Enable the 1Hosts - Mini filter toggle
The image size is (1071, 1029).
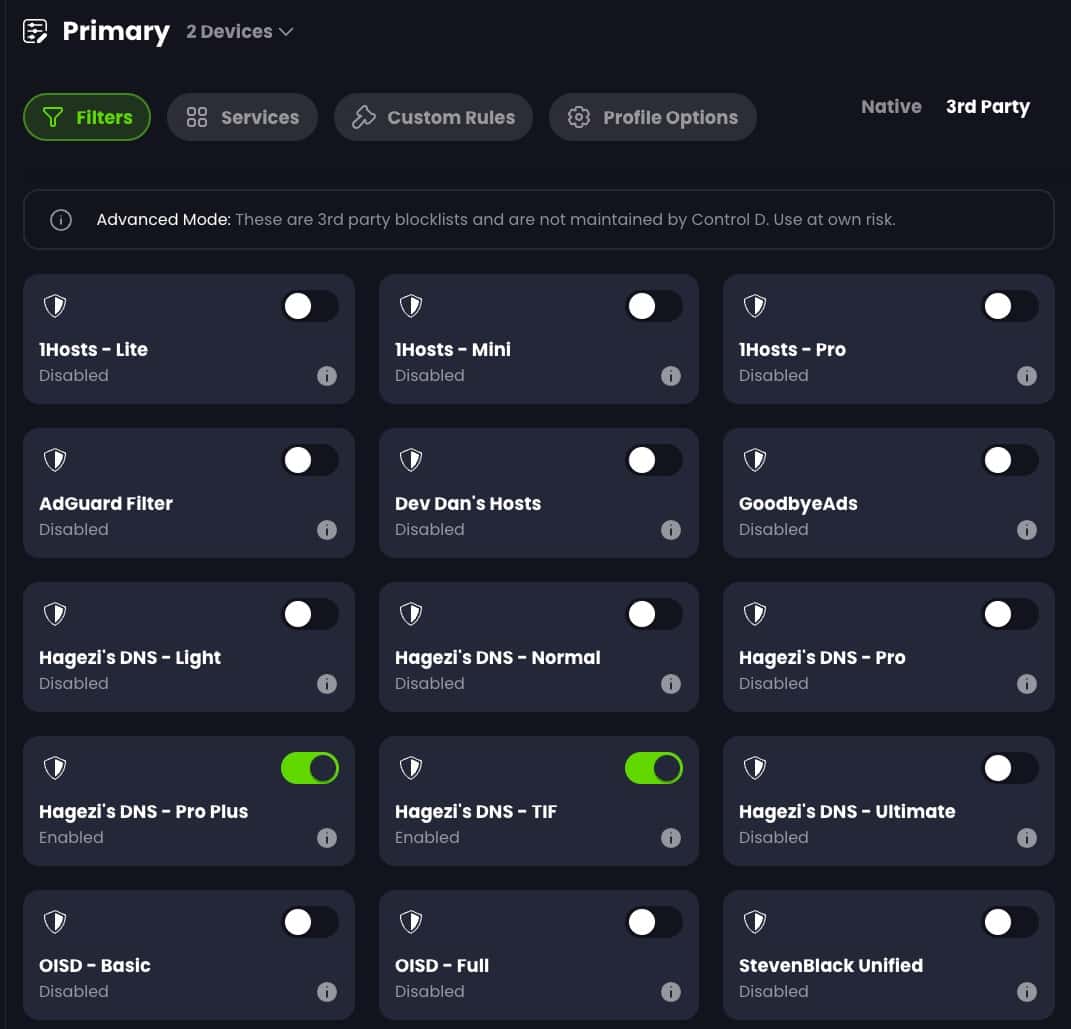point(654,306)
